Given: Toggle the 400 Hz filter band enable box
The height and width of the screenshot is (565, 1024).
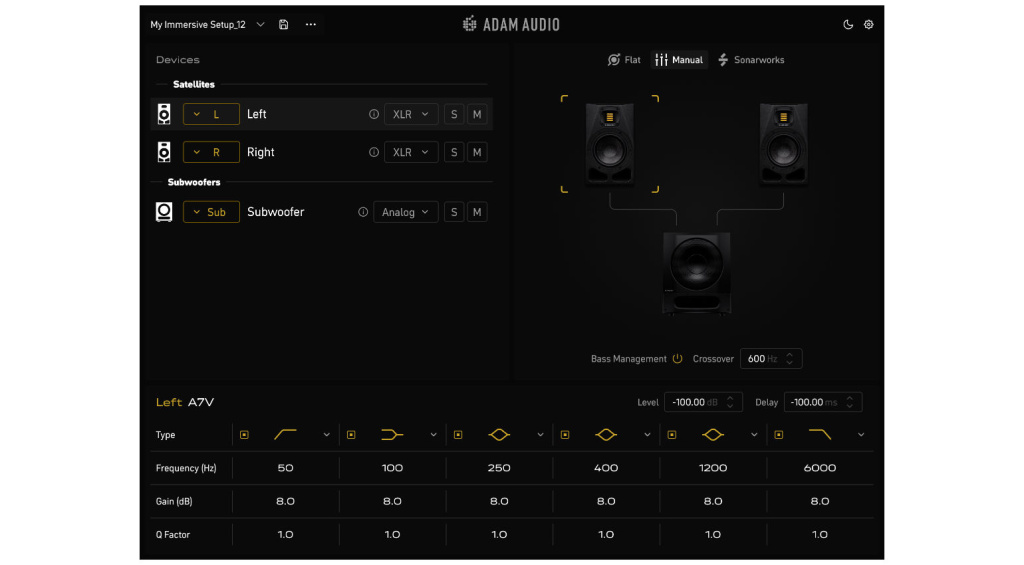Looking at the screenshot, I should [565, 435].
